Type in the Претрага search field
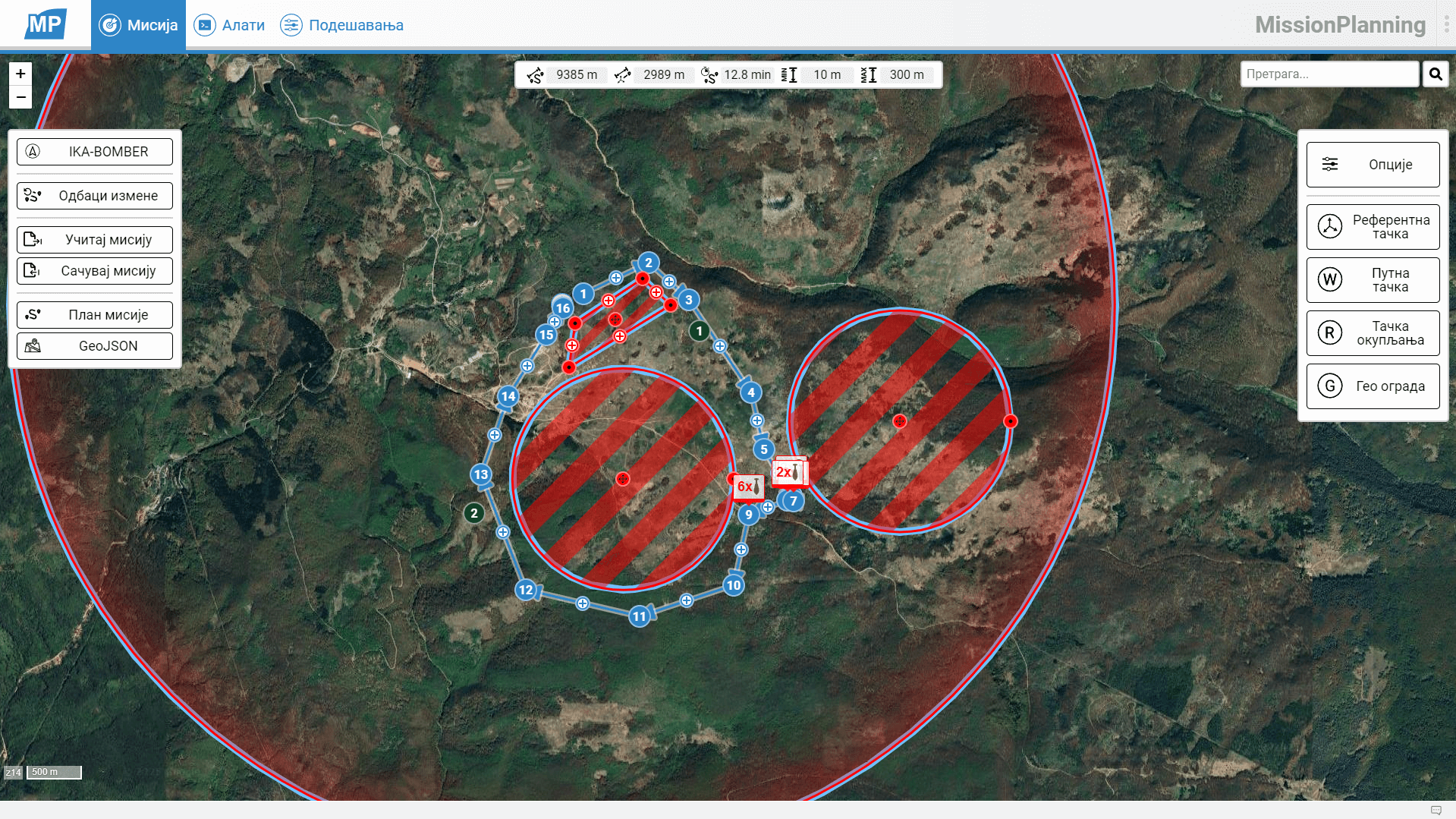Image resolution: width=1456 pixels, height=819 pixels. tap(1329, 74)
